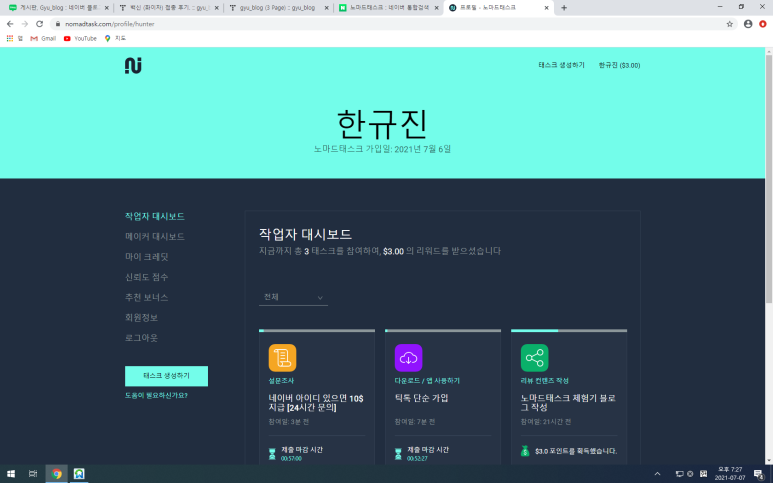The height and width of the screenshot is (483, 773).
Task: Bookmark this page with the star icon
Action: point(730,24)
